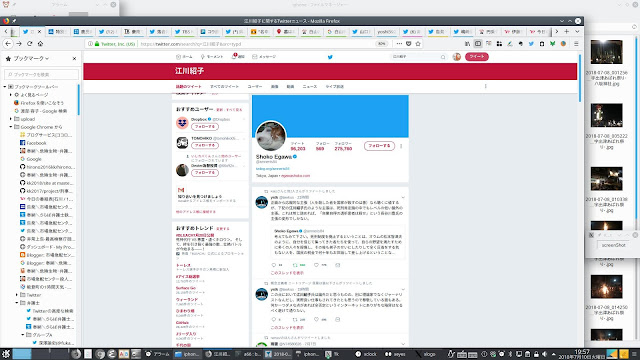Follow the TOMOHIKO suggested user
Image resolution: width=640 pixels, height=360 pixels.
pyautogui.click(x=204, y=145)
